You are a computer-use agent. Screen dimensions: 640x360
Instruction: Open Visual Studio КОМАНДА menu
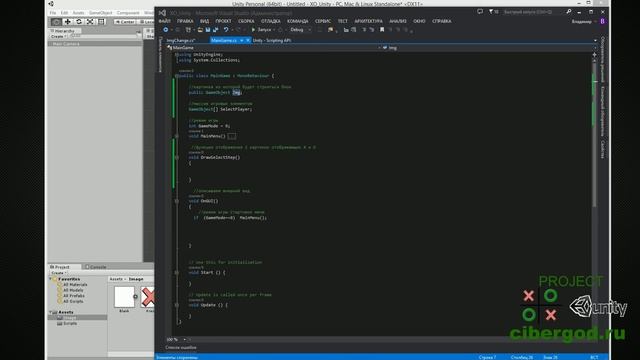298,21
